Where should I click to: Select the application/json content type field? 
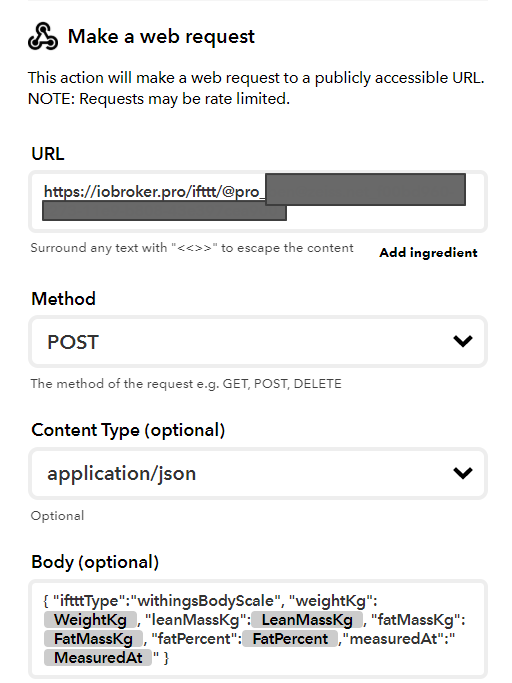(258, 473)
